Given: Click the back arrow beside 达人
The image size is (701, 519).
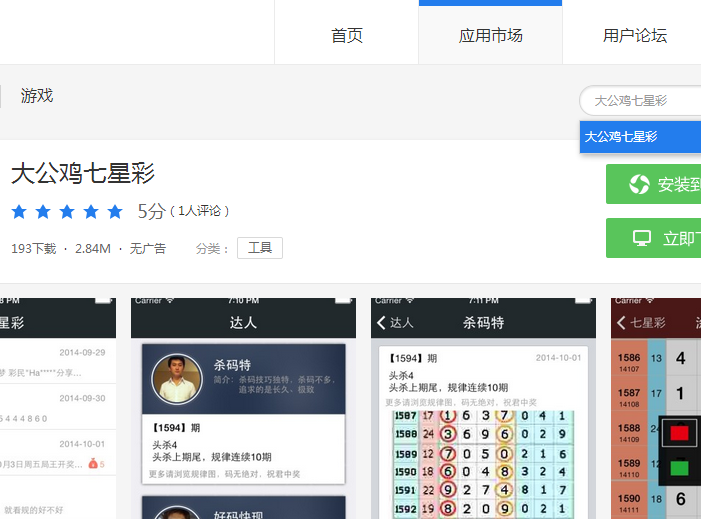Looking at the screenshot, I should point(381,322).
